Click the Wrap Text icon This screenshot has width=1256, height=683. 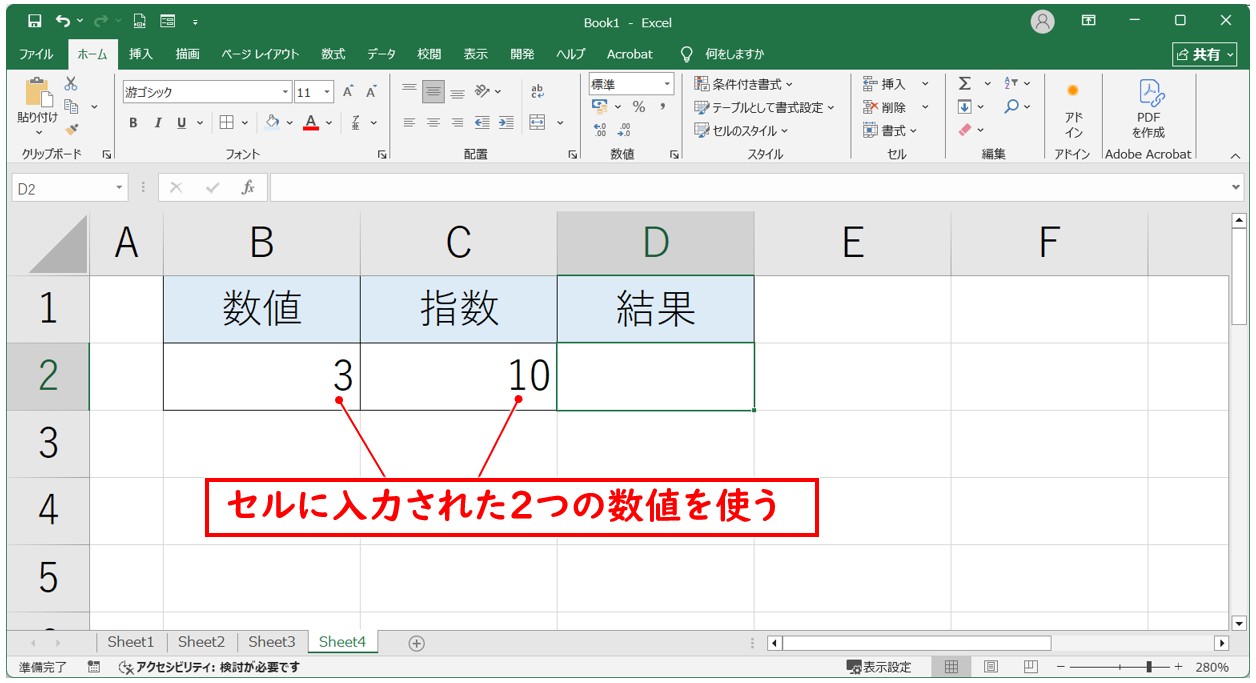point(537,92)
